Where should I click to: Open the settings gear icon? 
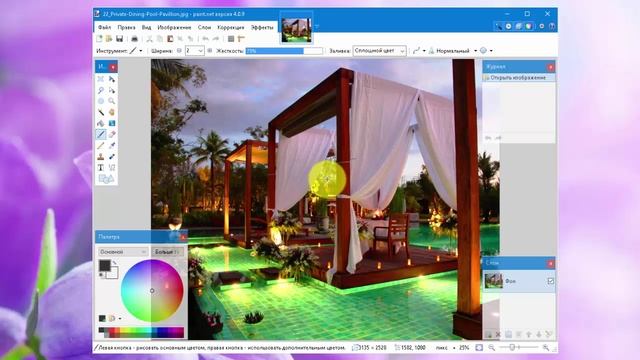coord(542,26)
